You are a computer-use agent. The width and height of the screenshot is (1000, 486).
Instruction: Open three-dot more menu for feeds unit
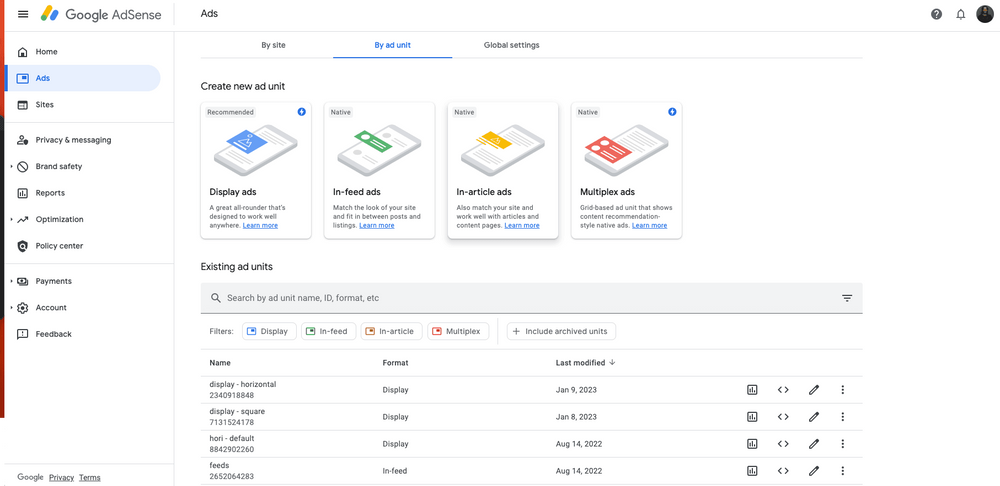(x=842, y=471)
